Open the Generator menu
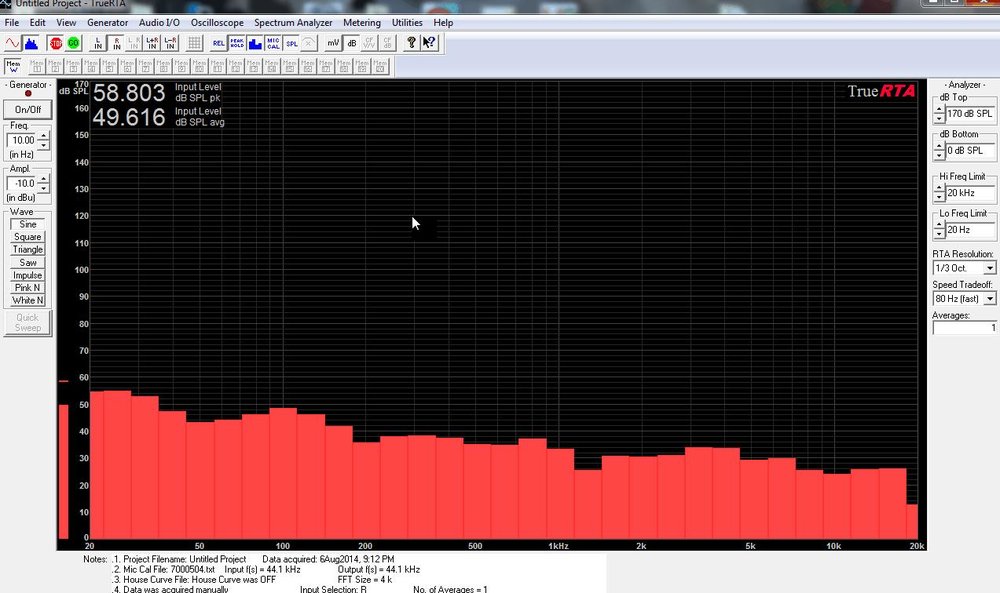This screenshot has width=1000, height=593. (x=108, y=22)
